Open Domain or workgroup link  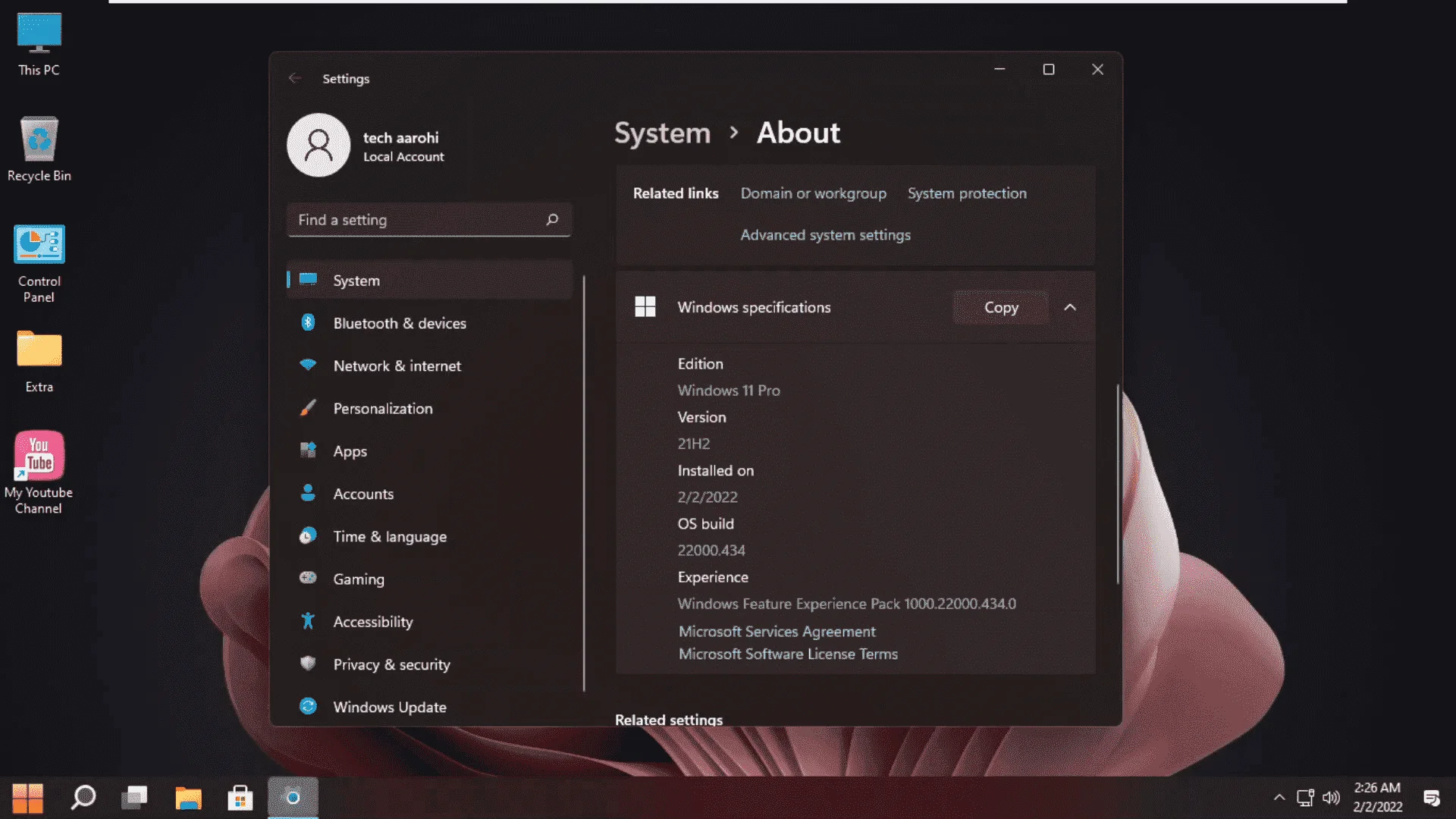[813, 193]
